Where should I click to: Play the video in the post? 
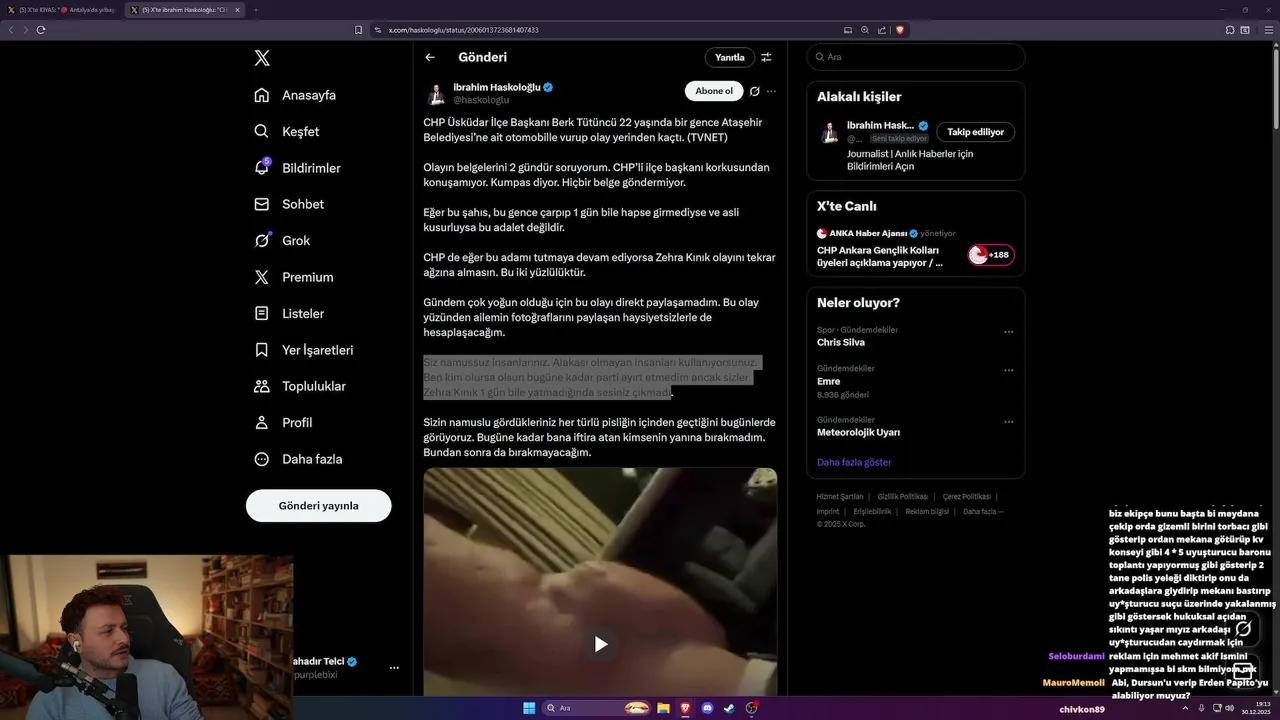[x=600, y=644]
